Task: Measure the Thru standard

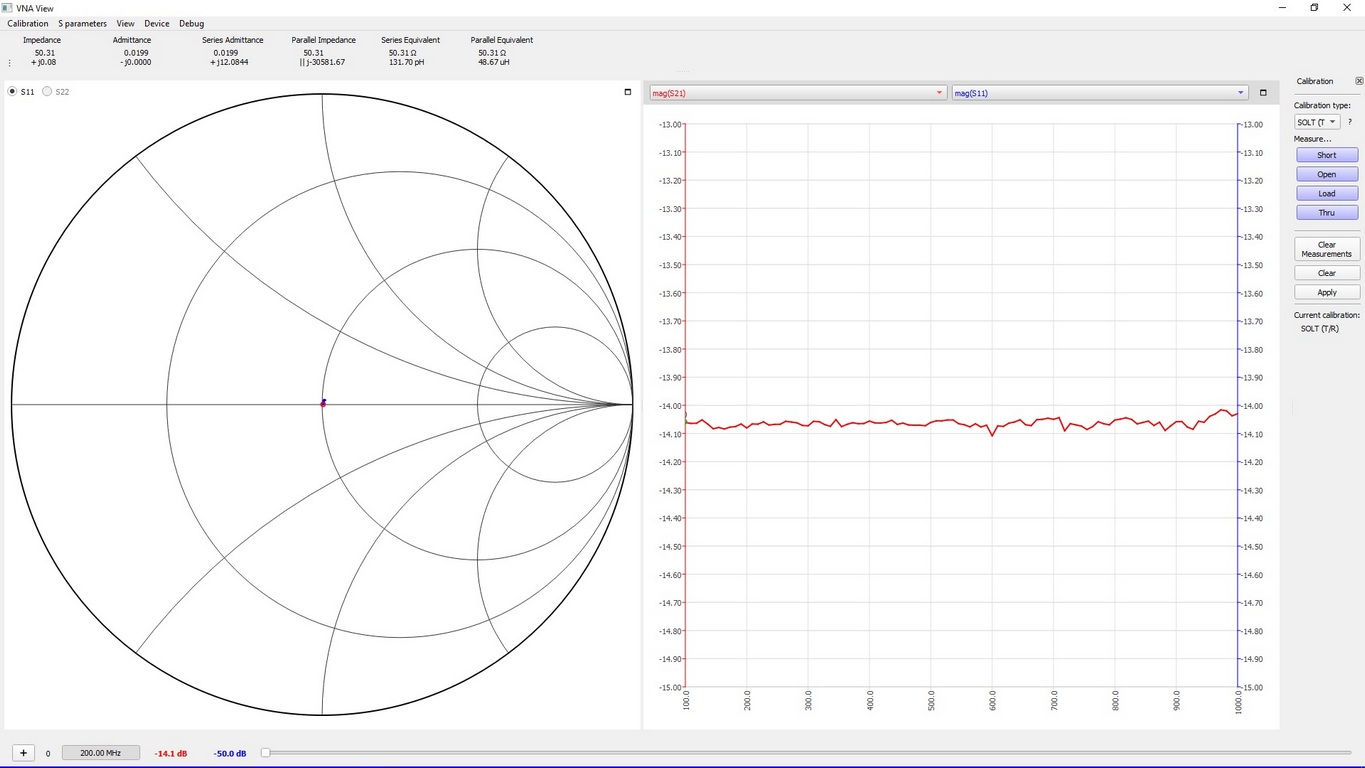Action: pyautogui.click(x=1327, y=212)
